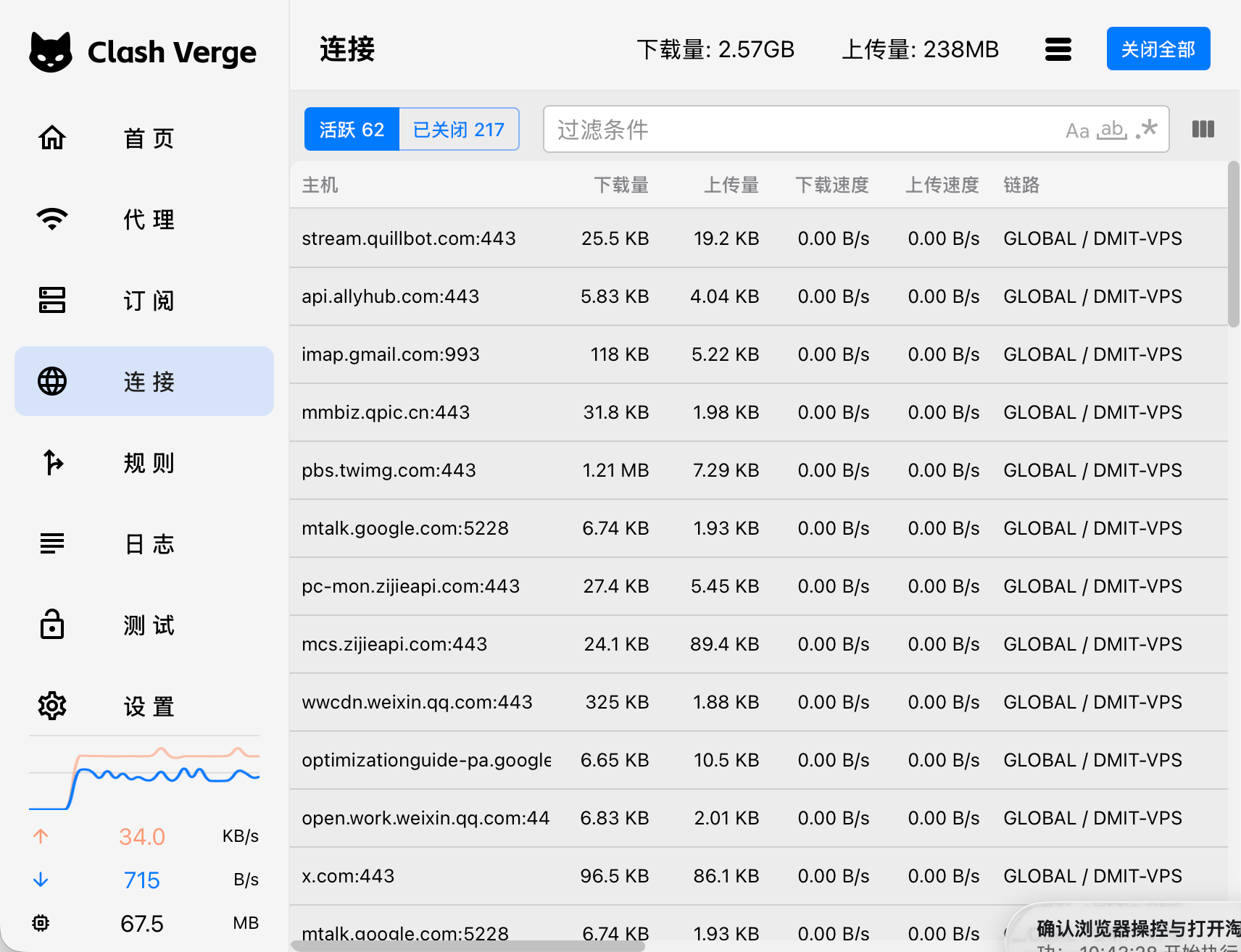
Task: Click the vertical scrollbar of connections table
Action: [x=1234, y=245]
